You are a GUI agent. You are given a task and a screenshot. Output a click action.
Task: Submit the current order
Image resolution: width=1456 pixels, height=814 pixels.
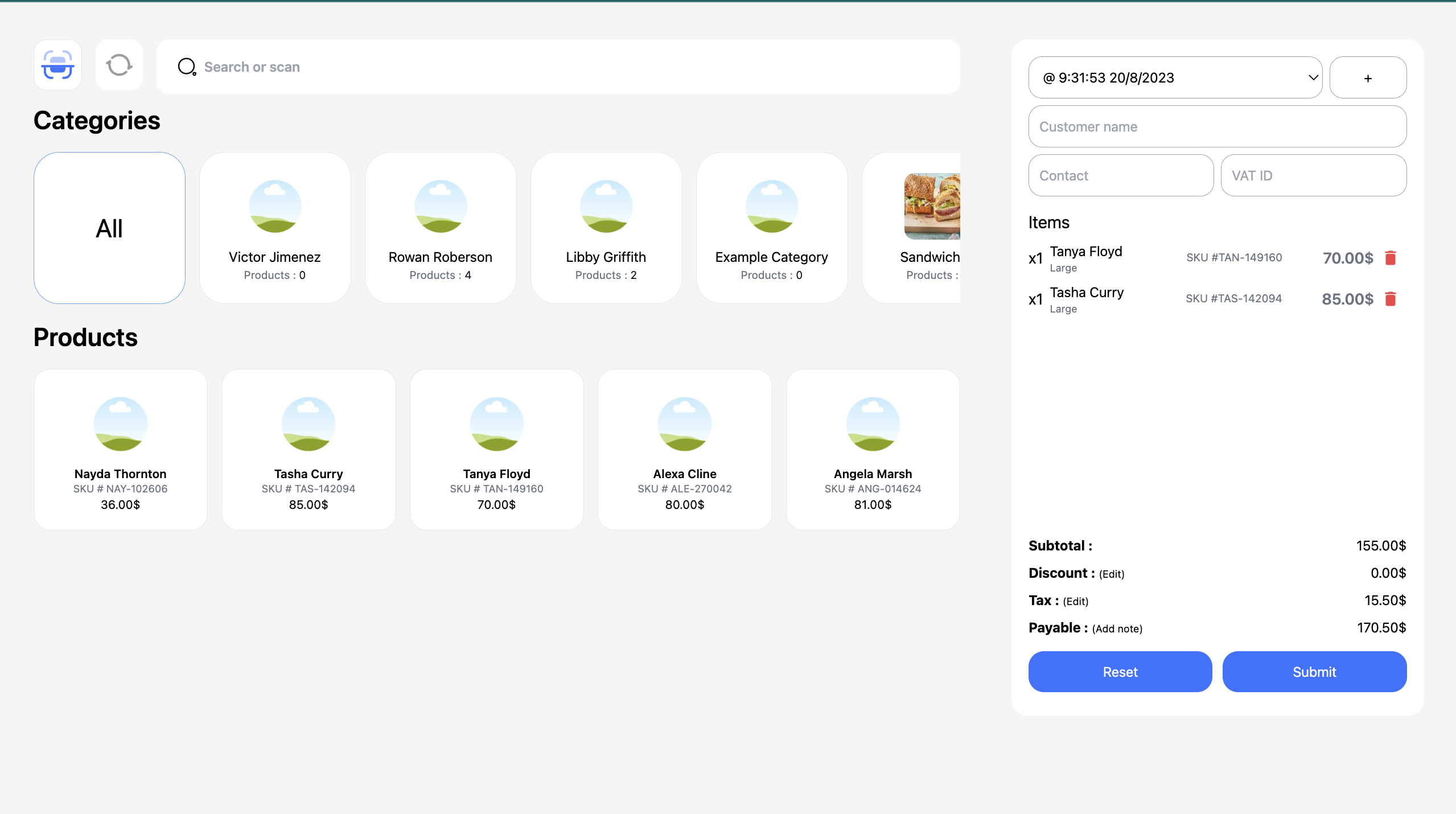[1314, 672]
